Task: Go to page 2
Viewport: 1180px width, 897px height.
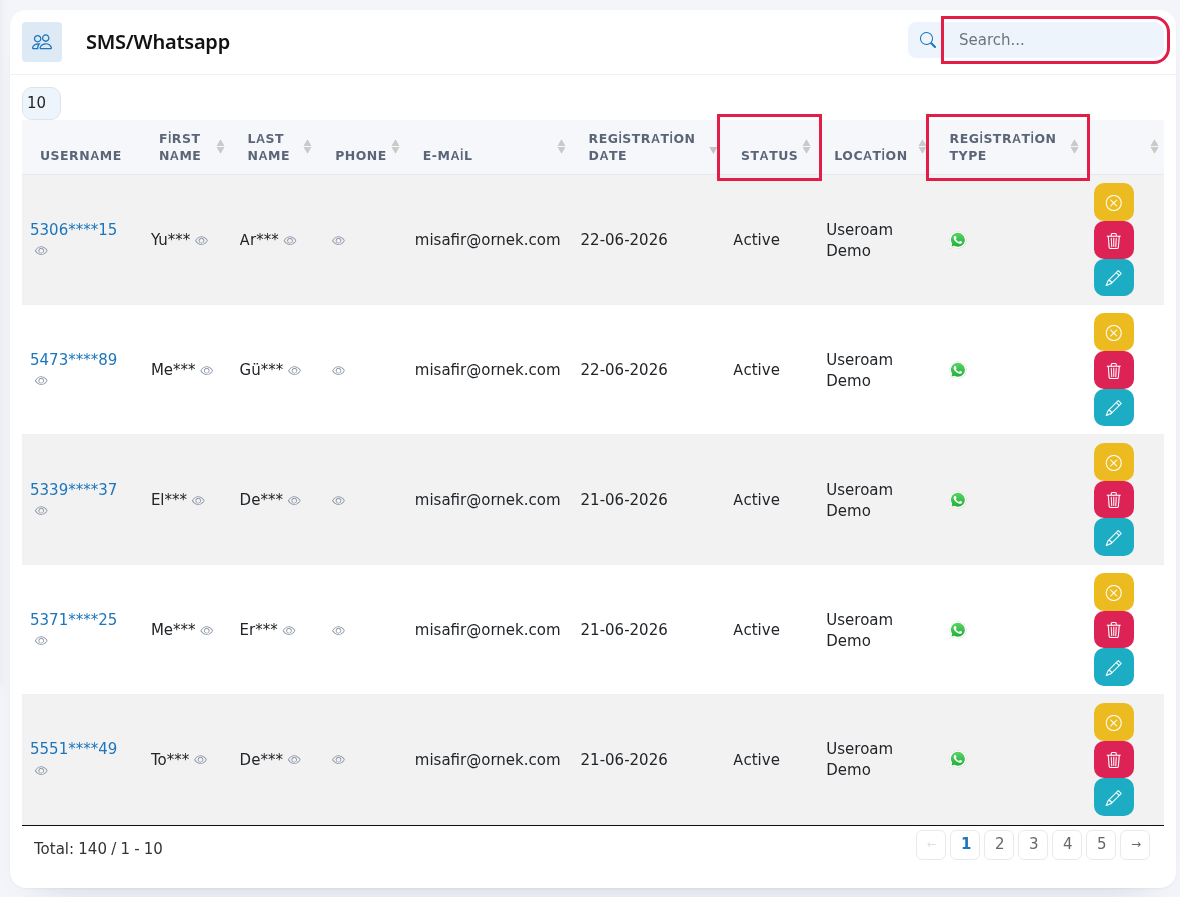Action: (999, 844)
